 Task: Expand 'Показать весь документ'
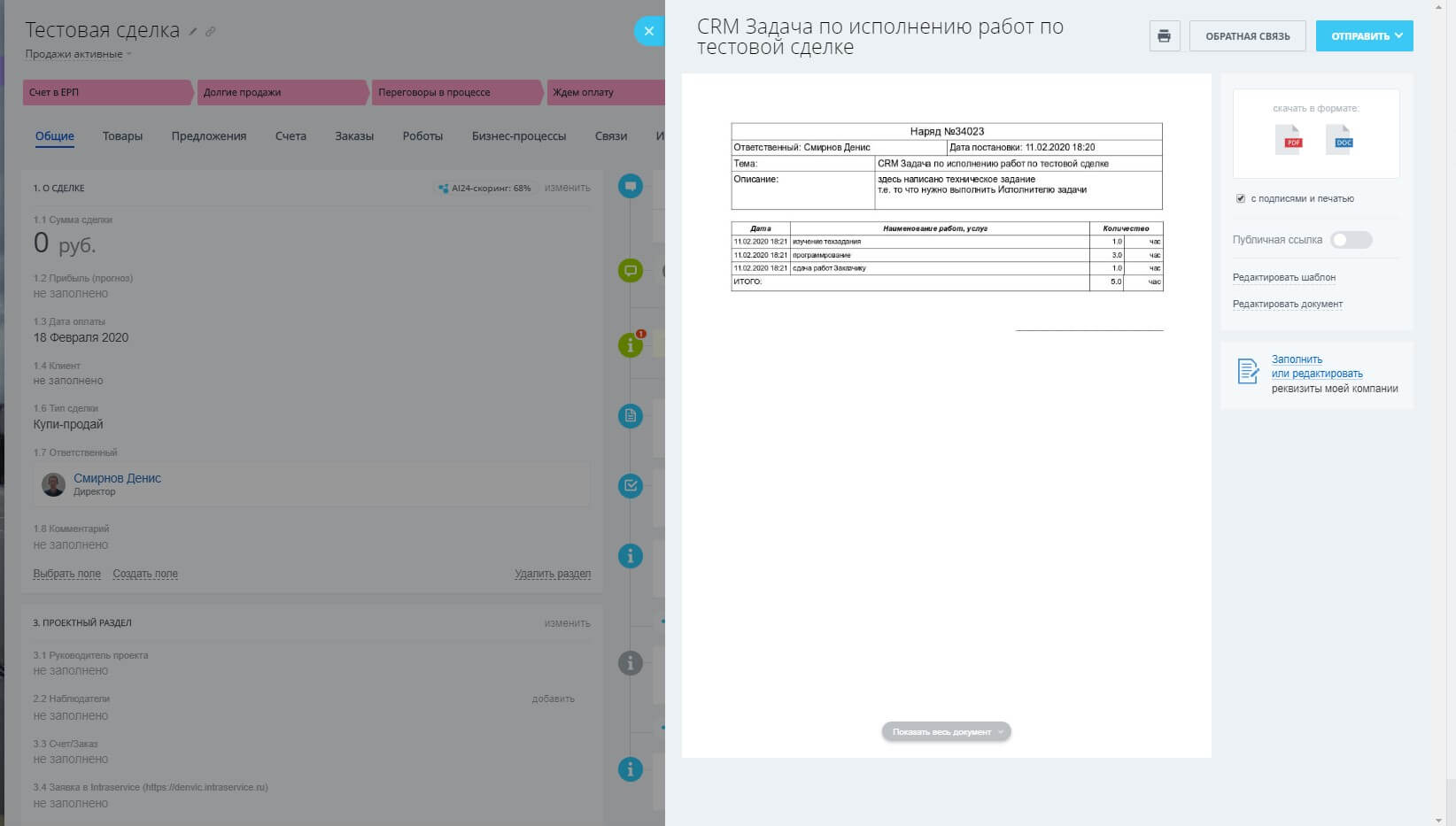[946, 732]
